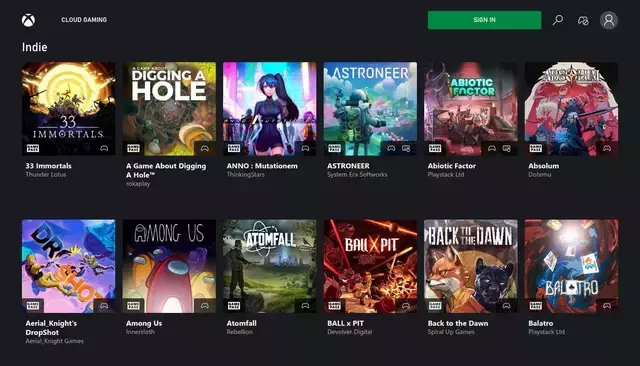640x366 pixels.
Task: Click the 'Indie' section heading
Action: click(35, 47)
